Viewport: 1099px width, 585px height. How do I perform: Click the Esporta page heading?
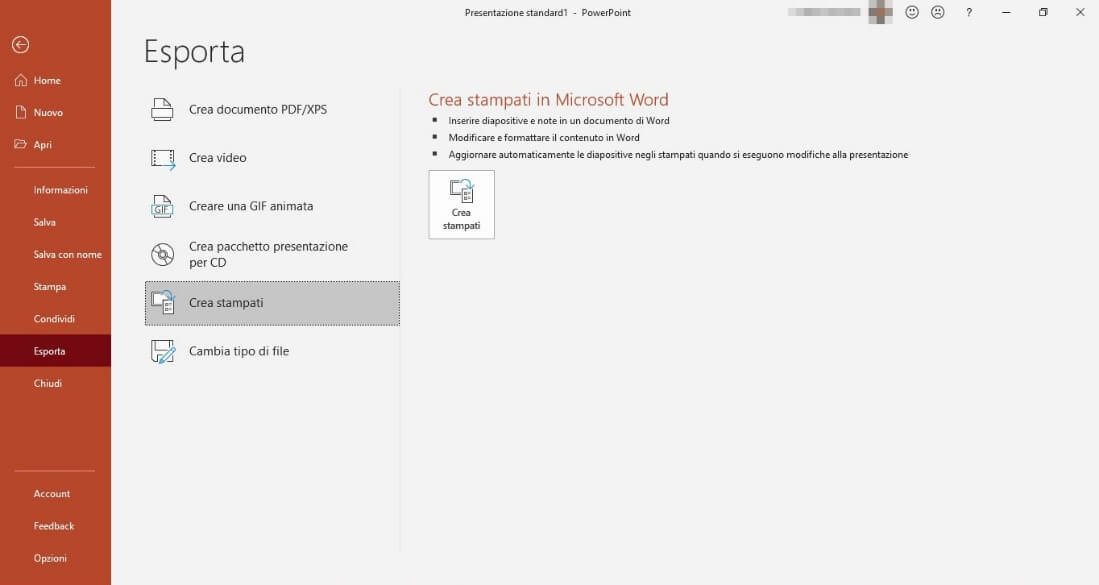click(194, 53)
